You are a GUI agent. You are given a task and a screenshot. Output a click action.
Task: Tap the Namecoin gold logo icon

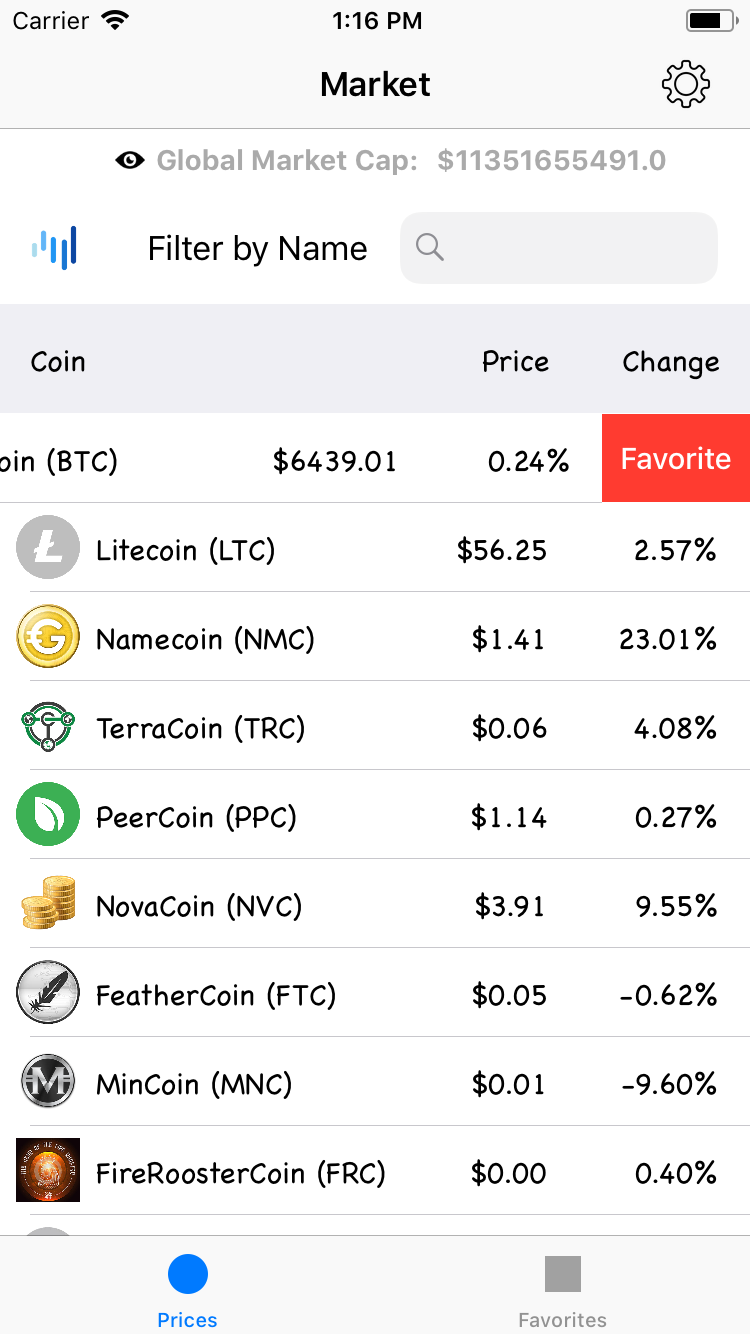(x=48, y=637)
